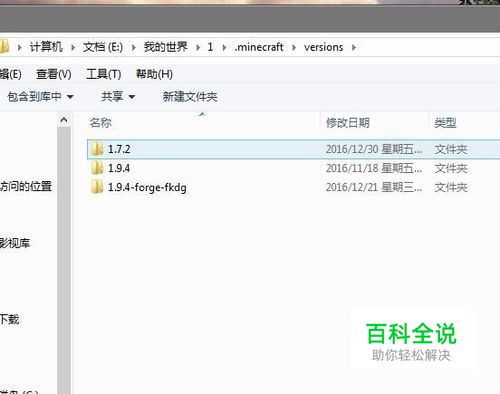
Task: Click the 2016/12/21 date of 1.9.4-forge-fkdg
Action: [x=374, y=187]
